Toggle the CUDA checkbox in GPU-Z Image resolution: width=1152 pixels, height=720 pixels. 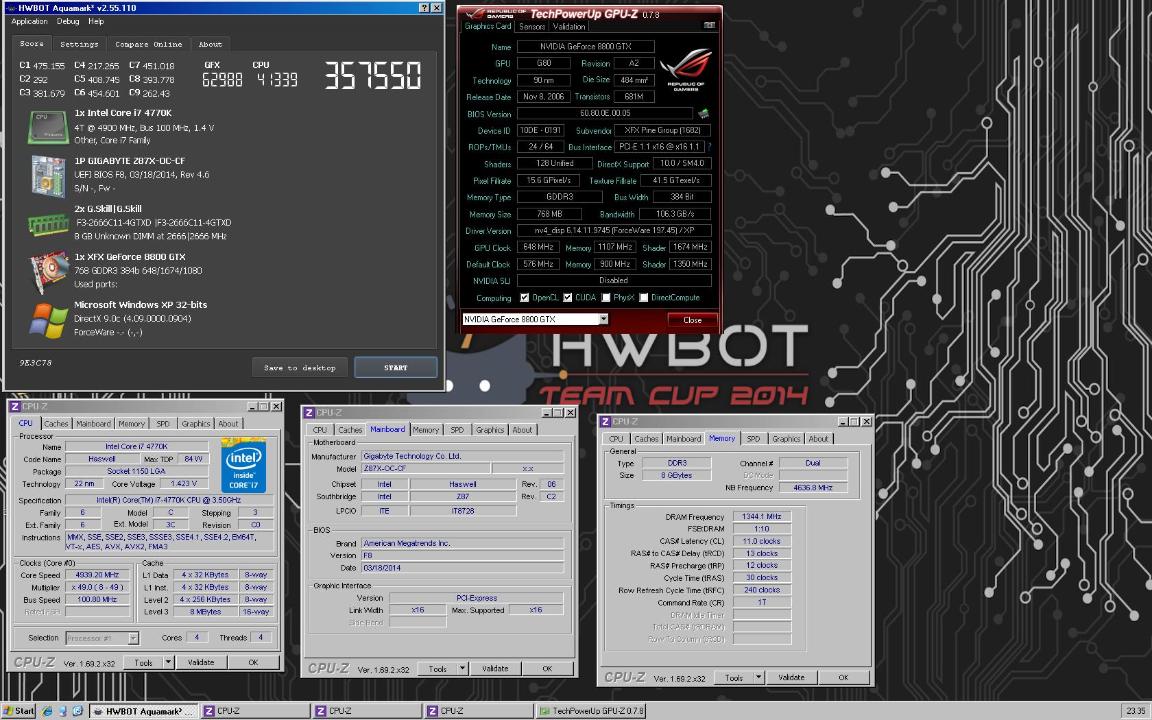tap(567, 298)
